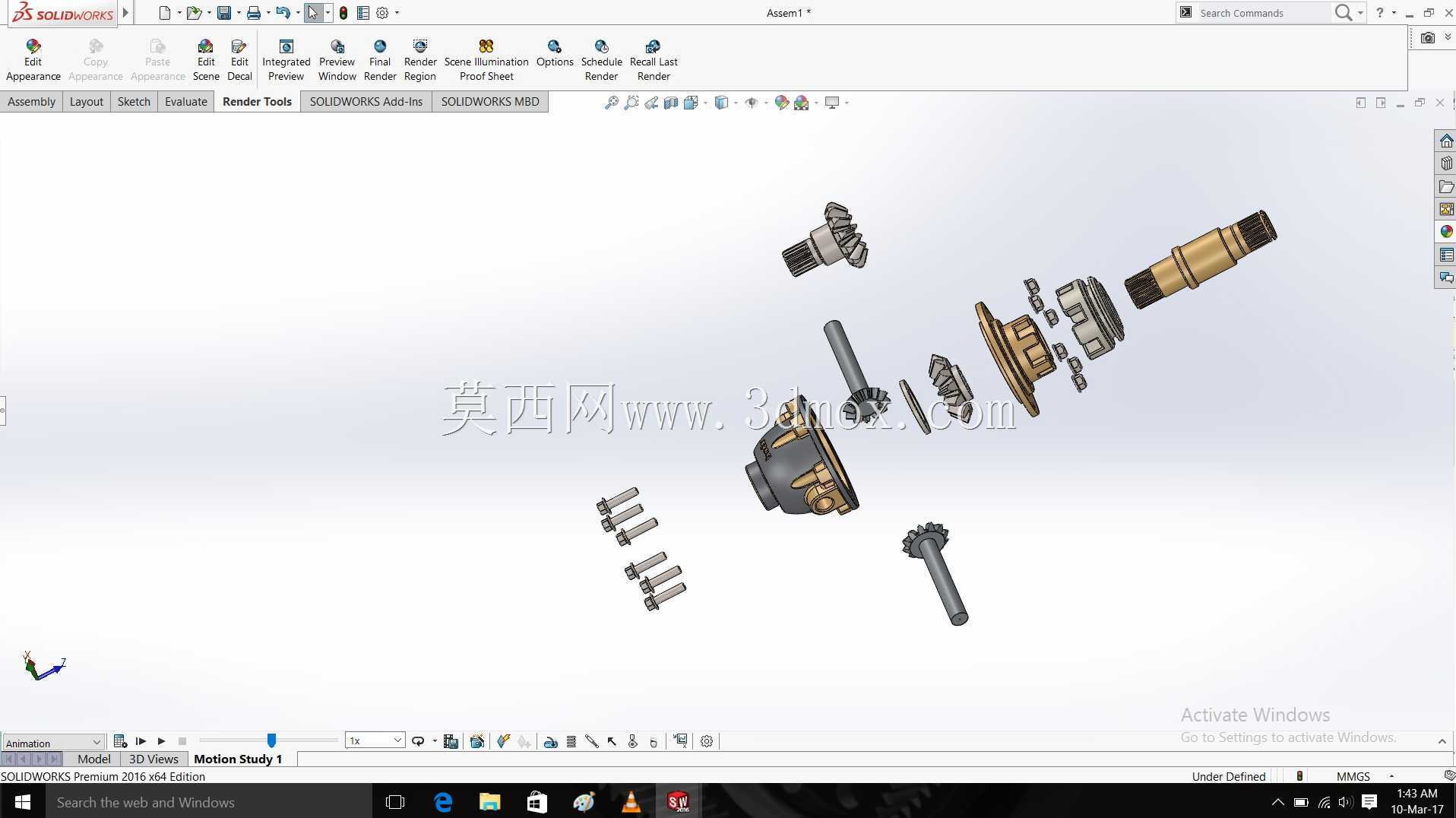
Task: Expand the motion study panel chevron
Action: 1442,741
